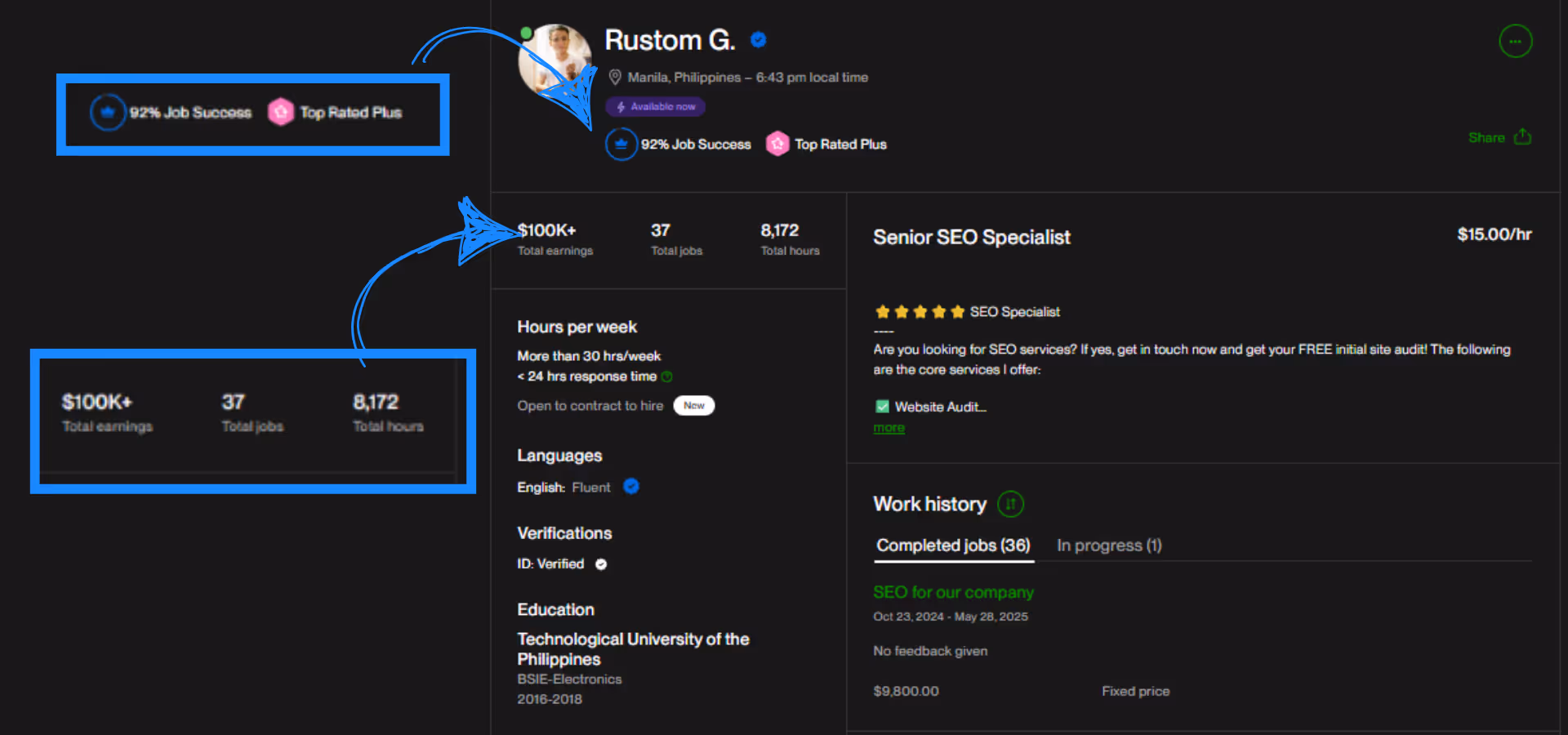Click the green checkmark next to Website Audit
This screenshot has height=735, width=1568.
882,407
